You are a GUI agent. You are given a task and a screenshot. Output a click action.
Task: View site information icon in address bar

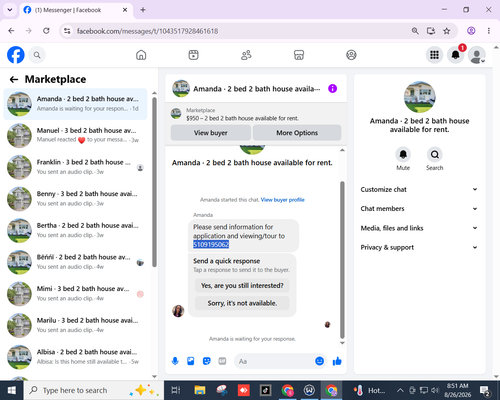click(67, 31)
